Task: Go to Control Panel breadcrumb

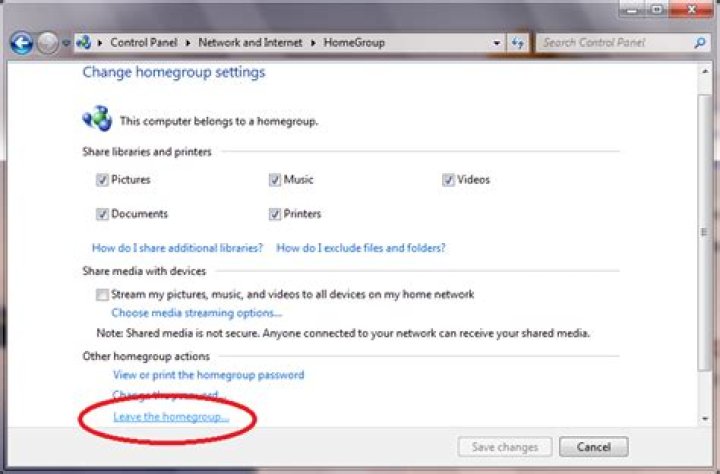Action: coord(144,43)
